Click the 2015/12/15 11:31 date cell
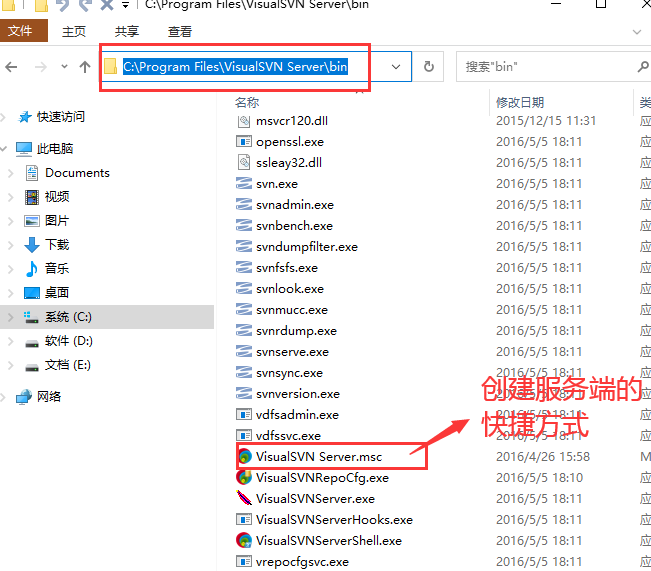651x571 pixels. [546, 121]
